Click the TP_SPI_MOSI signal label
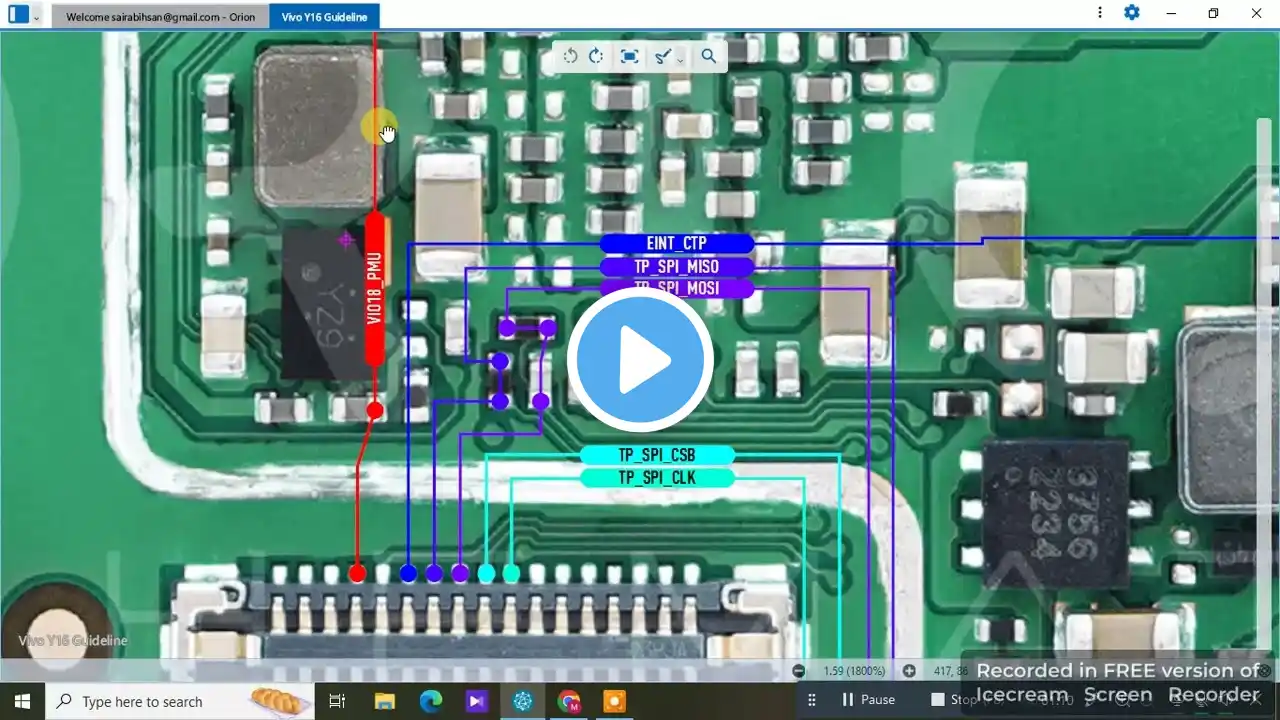The image size is (1280, 720). tap(676, 288)
